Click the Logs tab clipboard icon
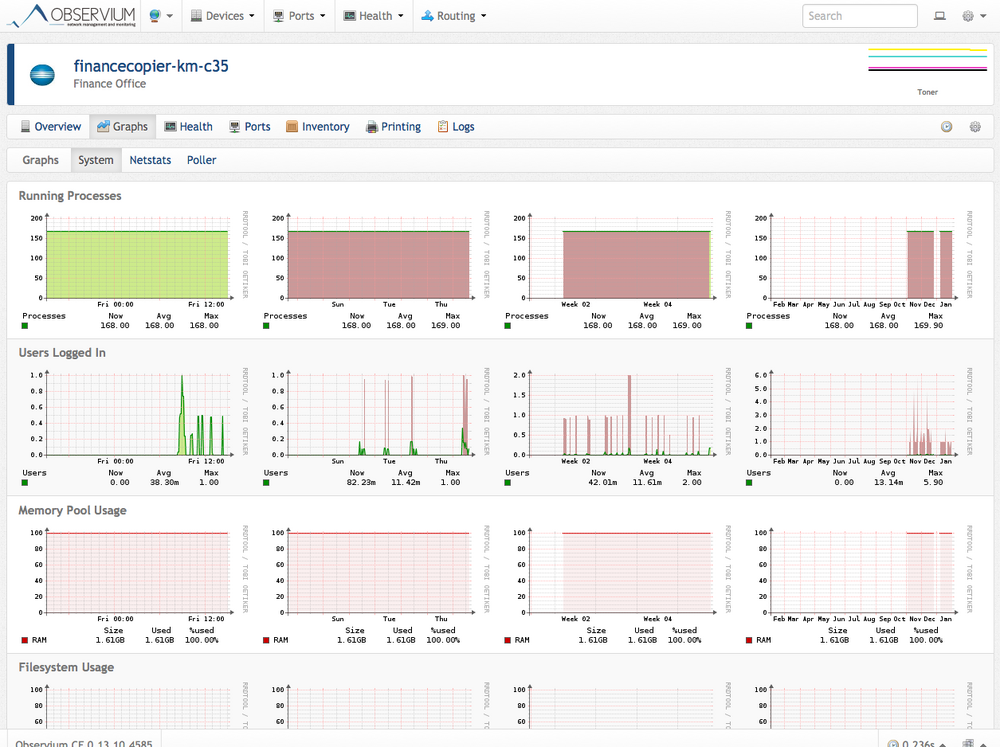The width and height of the screenshot is (1000, 747). (x=443, y=127)
